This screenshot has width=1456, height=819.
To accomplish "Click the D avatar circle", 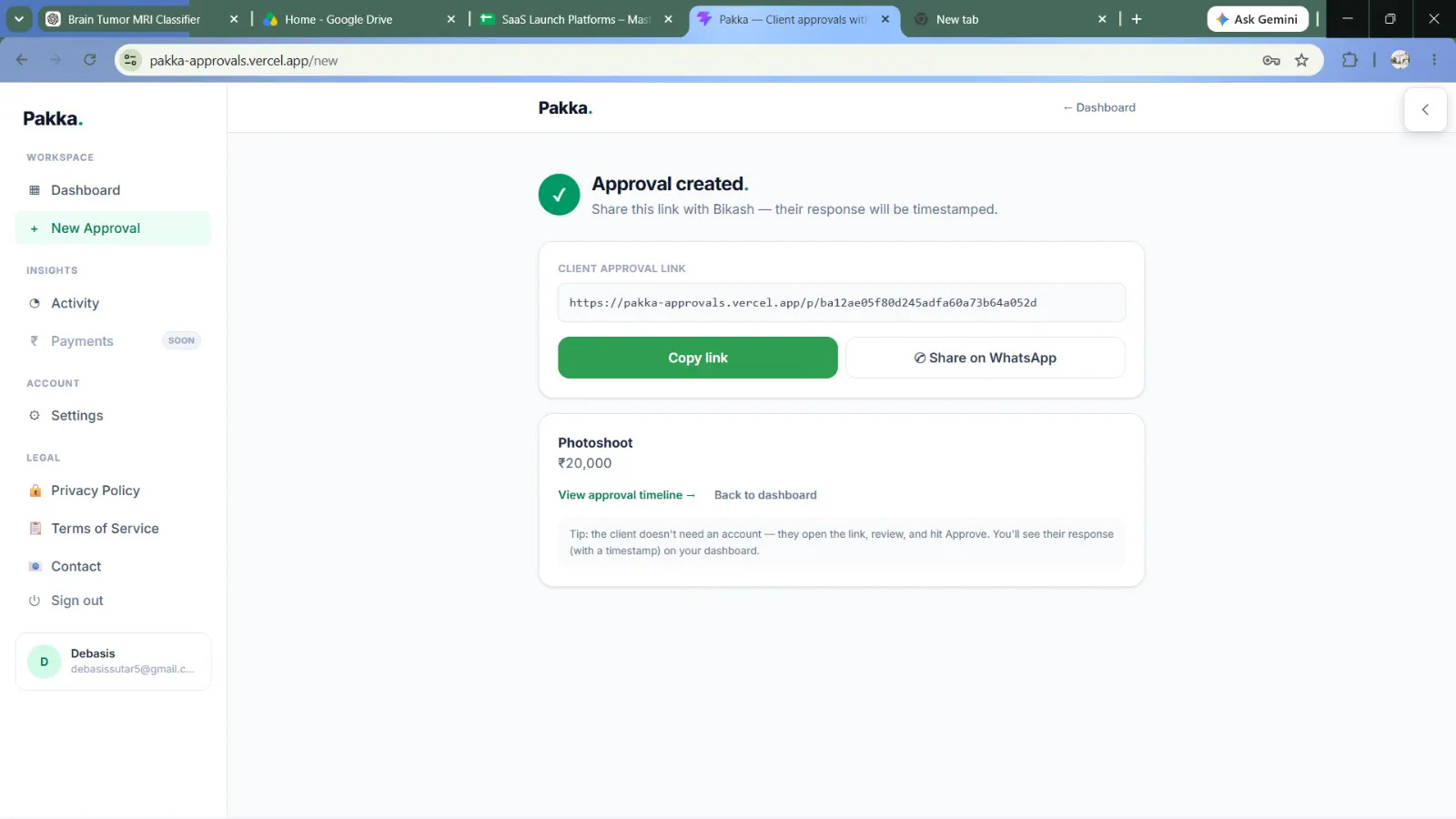I will 44,662.
